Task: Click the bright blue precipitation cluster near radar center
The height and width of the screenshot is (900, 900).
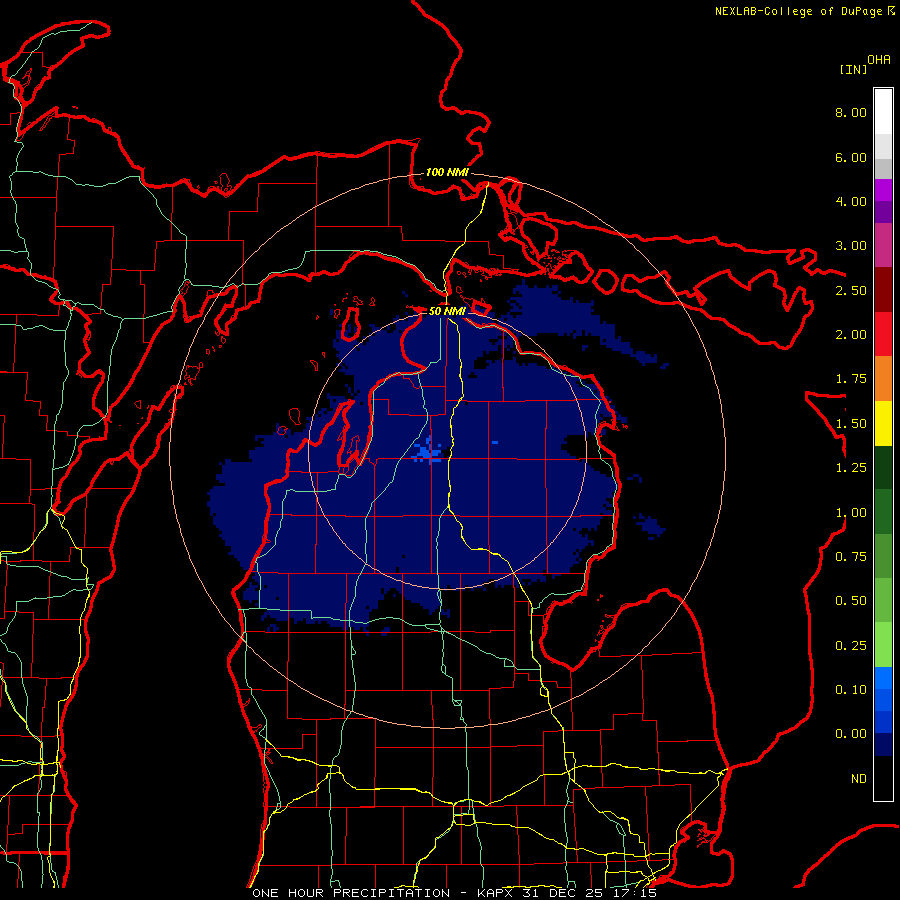Action: pyautogui.click(x=428, y=452)
